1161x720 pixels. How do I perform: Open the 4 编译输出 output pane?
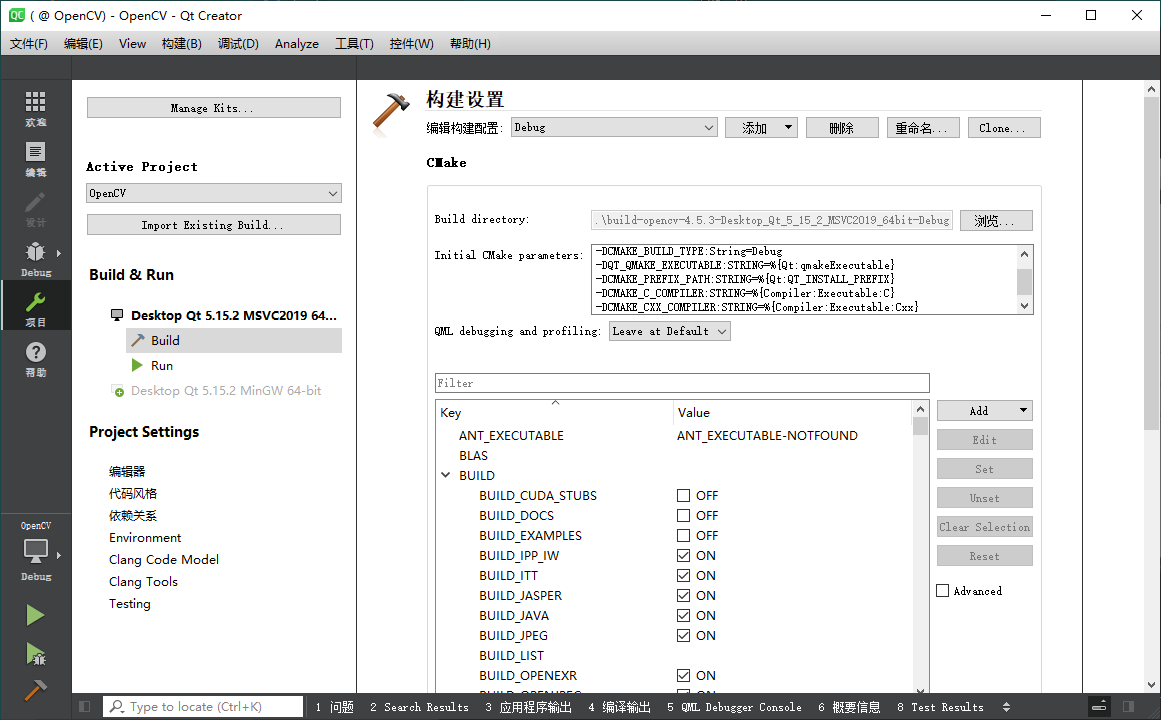click(x=619, y=707)
